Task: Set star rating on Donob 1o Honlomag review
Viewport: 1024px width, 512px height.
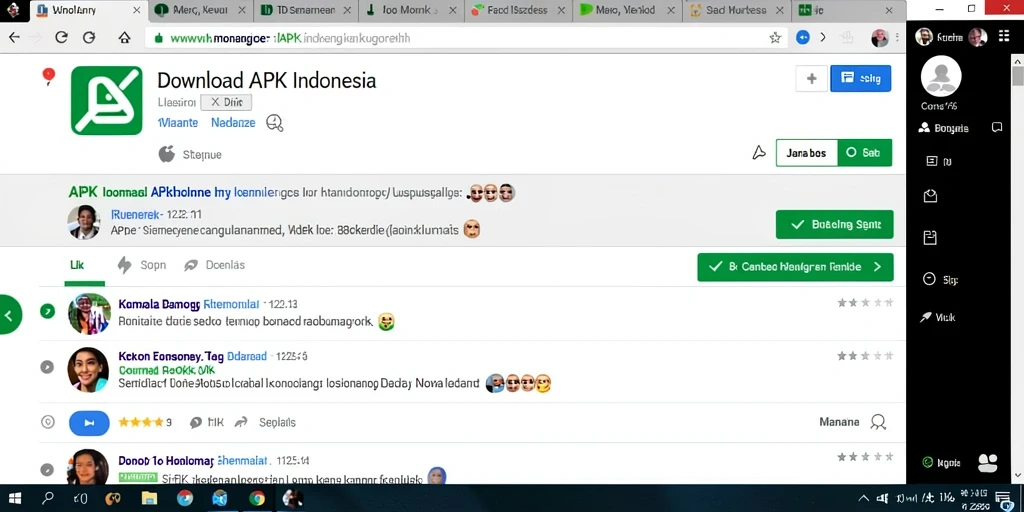Action: (x=865, y=456)
